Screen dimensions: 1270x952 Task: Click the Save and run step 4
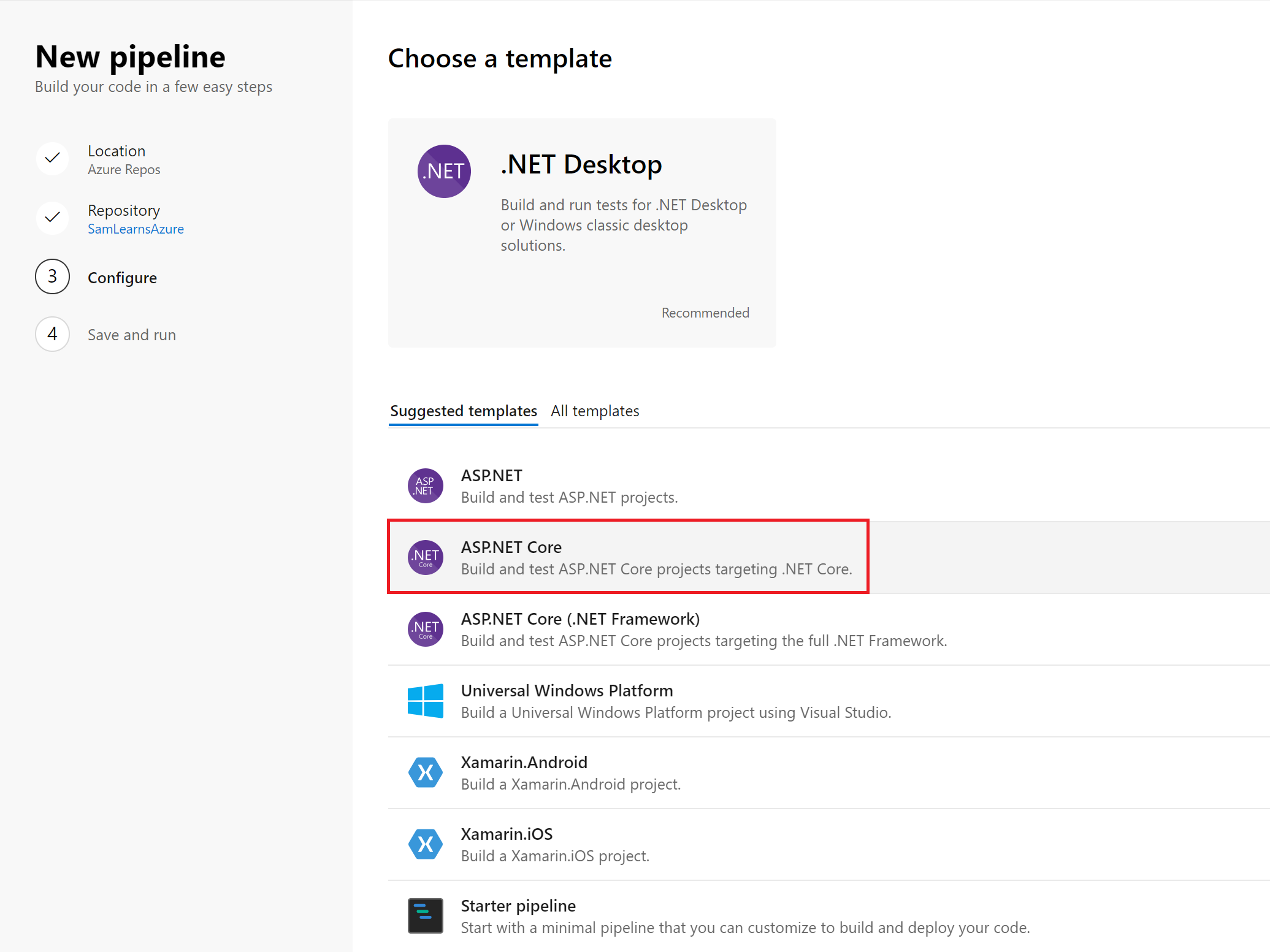click(x=53, y=334)
